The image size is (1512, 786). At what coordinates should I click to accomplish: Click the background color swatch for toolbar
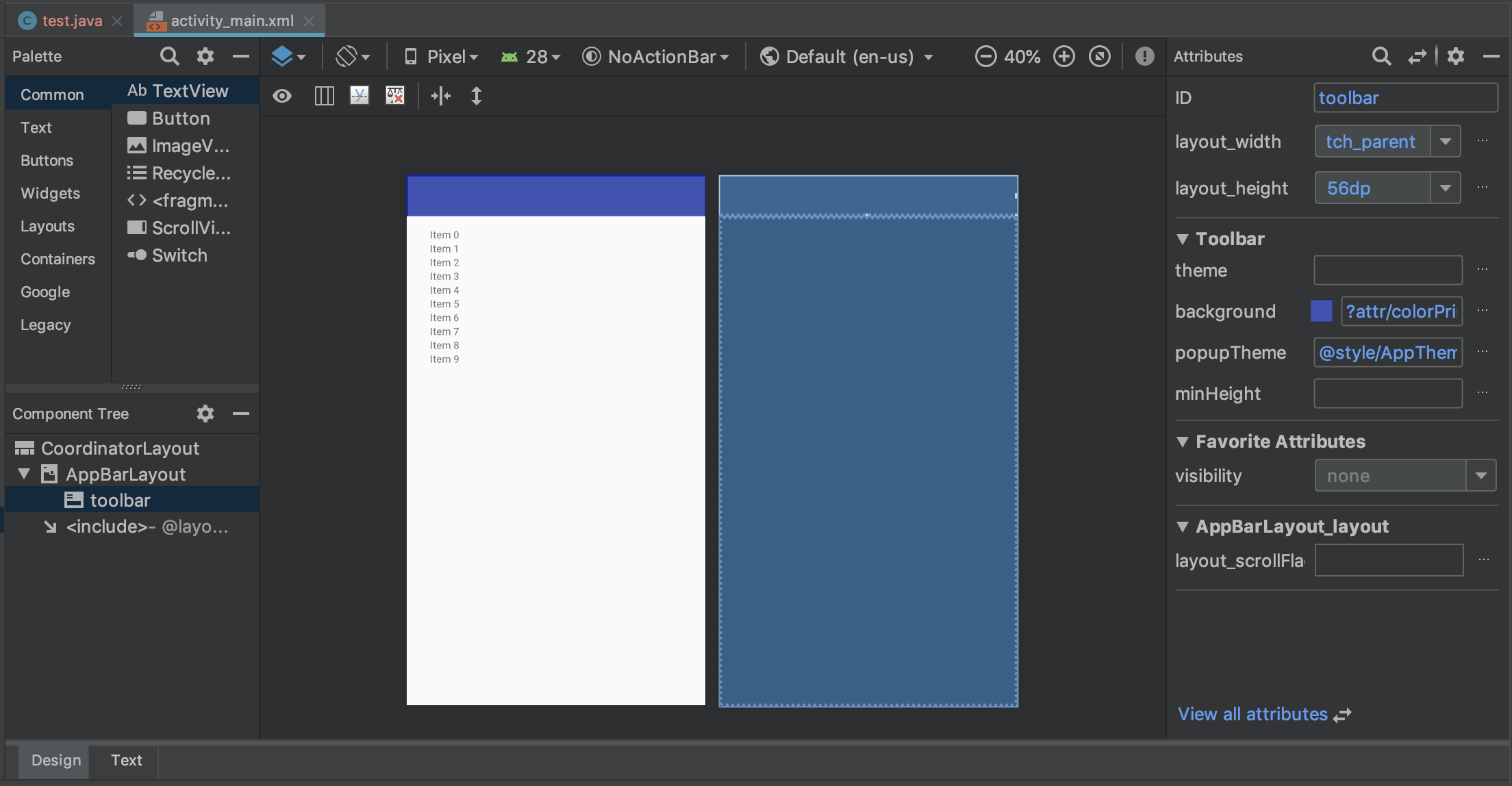click(1323, 311)
